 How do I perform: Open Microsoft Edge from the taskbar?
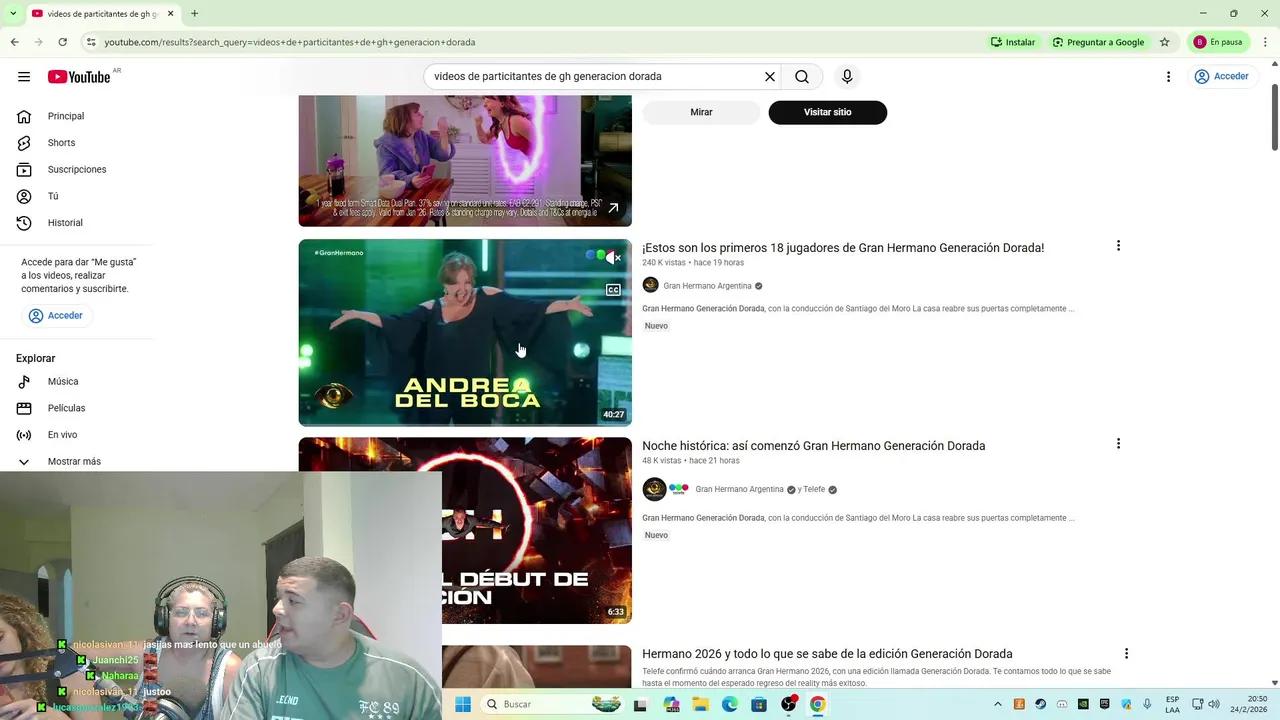click(x=730, y=704)
